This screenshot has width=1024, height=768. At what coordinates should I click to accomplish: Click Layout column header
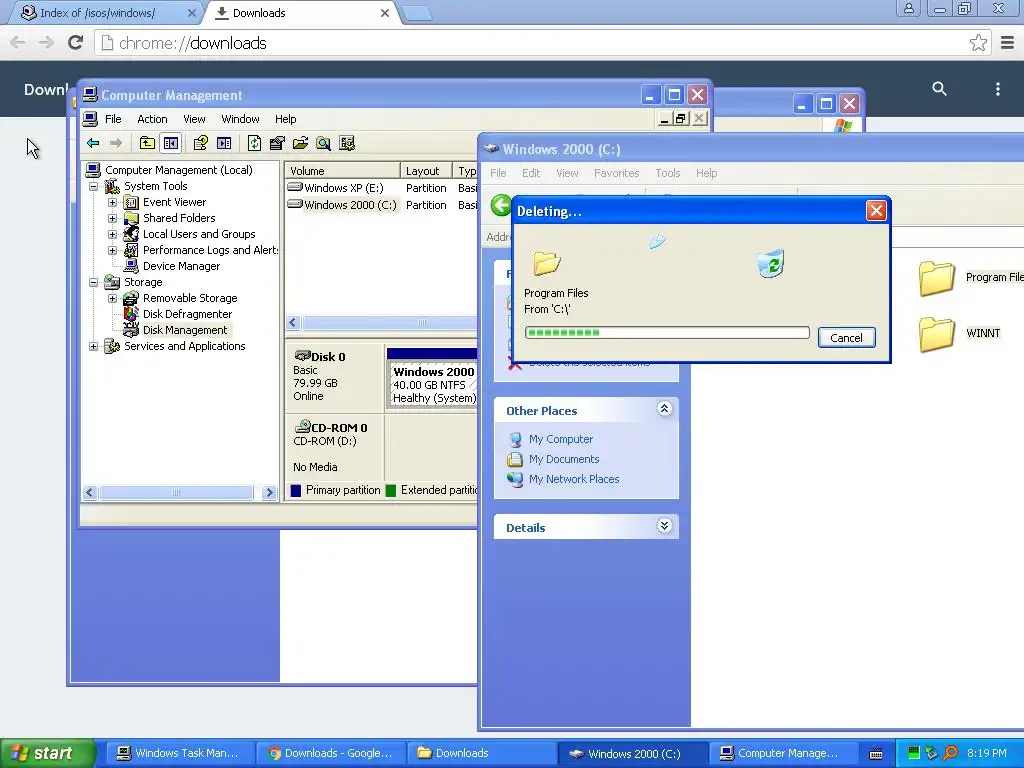click(425, 171)
